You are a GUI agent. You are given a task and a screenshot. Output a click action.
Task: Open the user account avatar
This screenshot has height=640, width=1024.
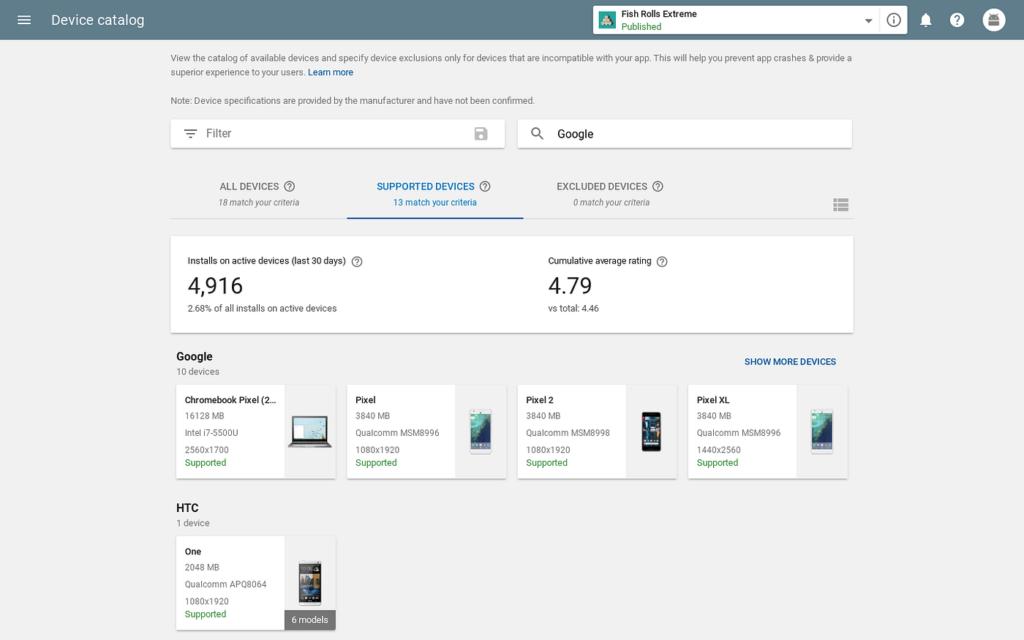(993, 20)
